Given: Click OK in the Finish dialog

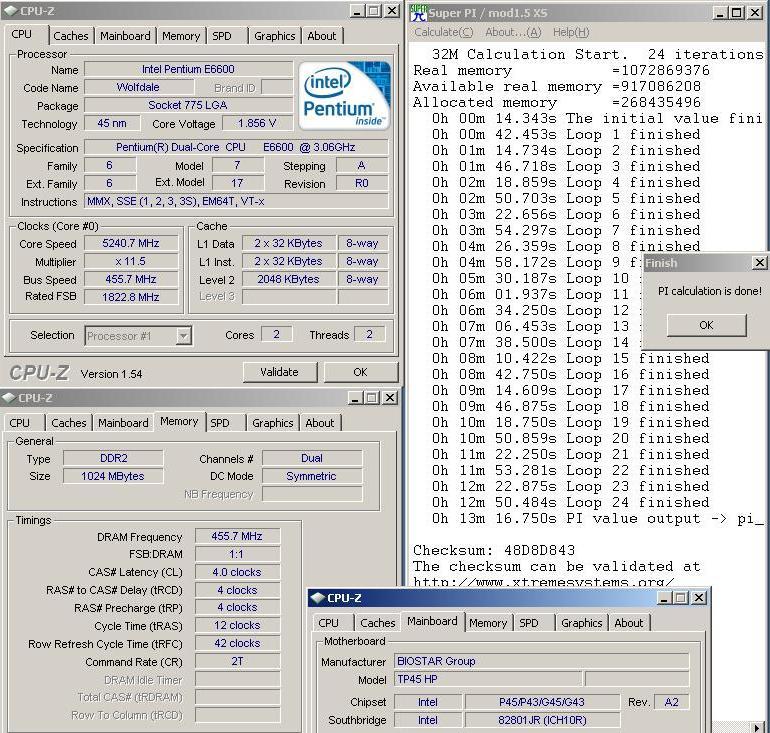Looking at the screenshot, I should point(706,325).
